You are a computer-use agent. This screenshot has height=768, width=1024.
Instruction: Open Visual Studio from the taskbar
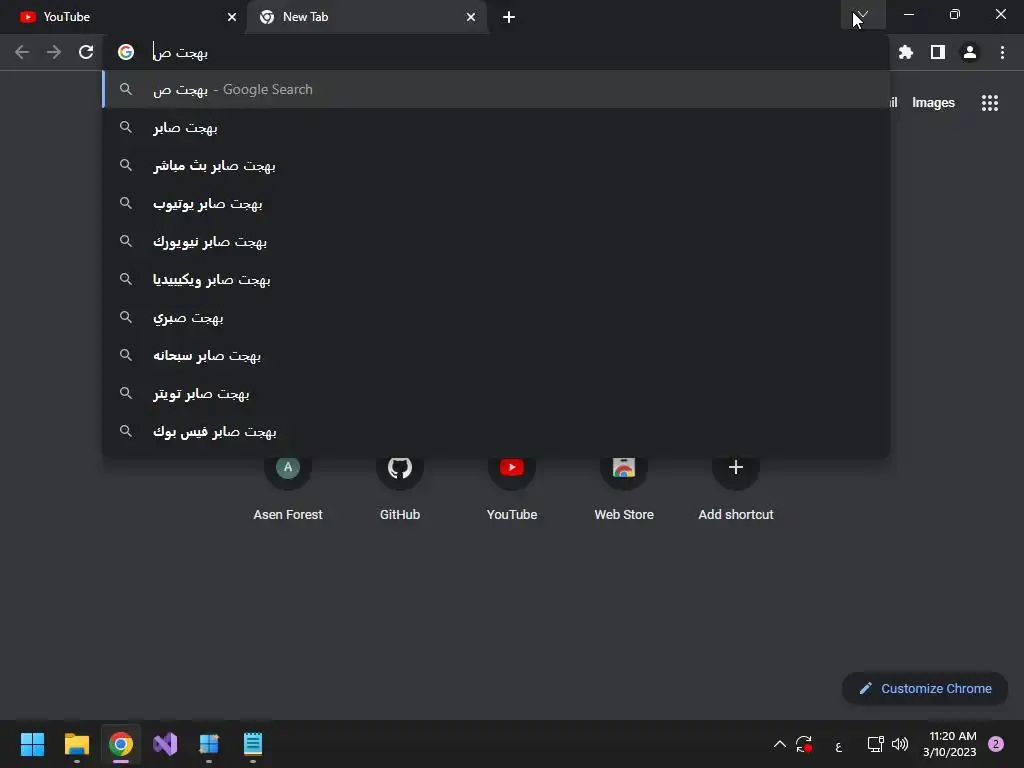[165, 744]
